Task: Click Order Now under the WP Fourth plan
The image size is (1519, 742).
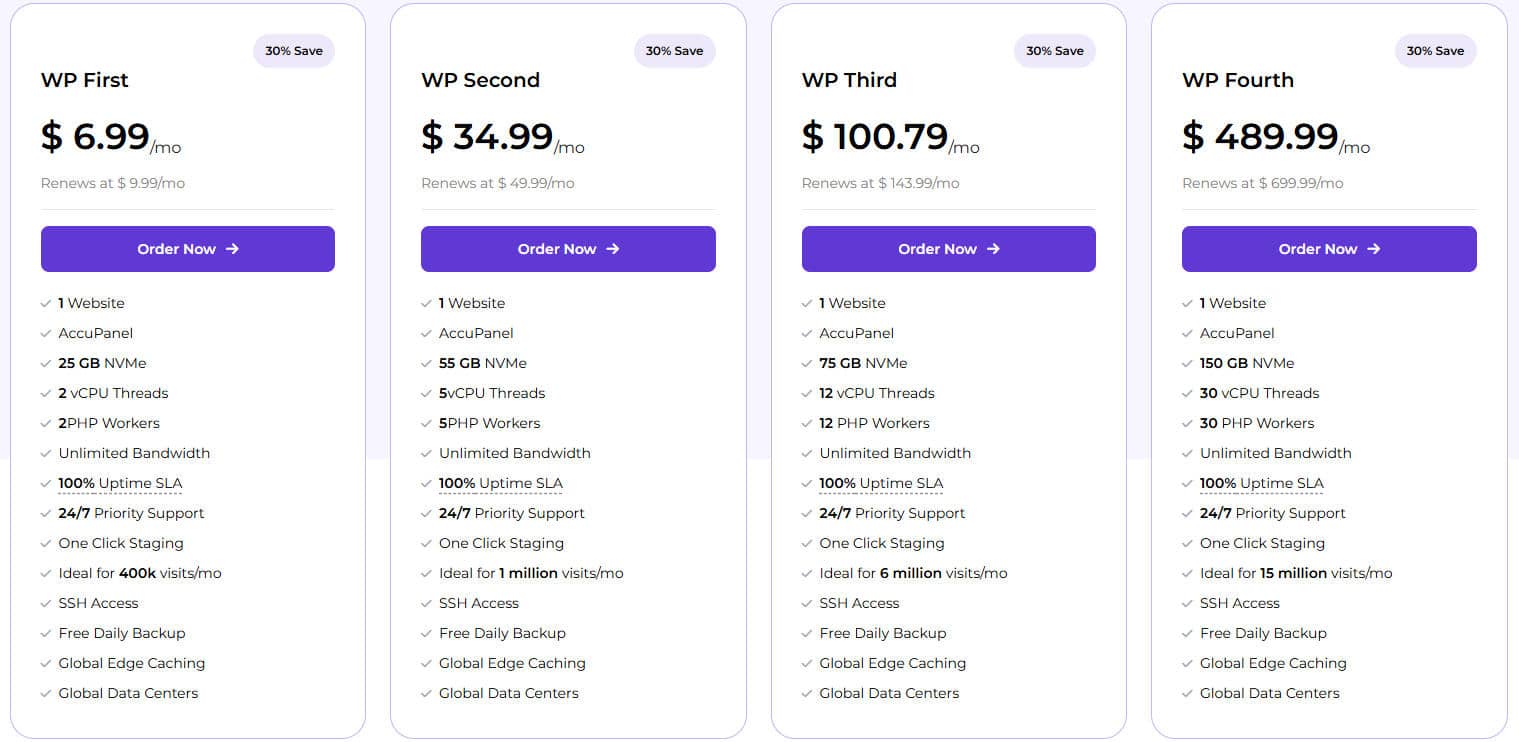Action: click(1329, 249)
